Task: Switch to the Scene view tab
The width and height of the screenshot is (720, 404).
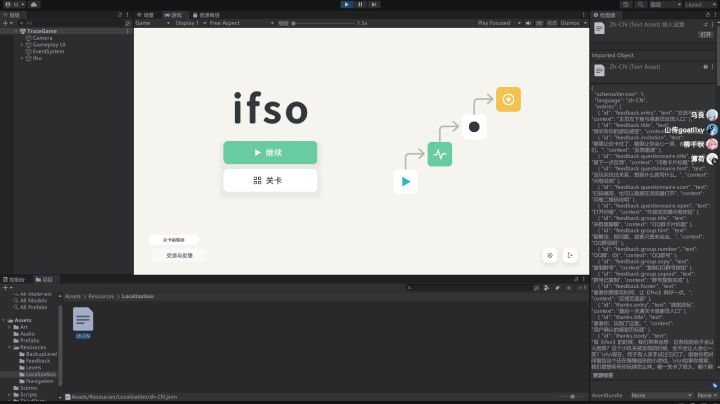Action: click(146, 15)
